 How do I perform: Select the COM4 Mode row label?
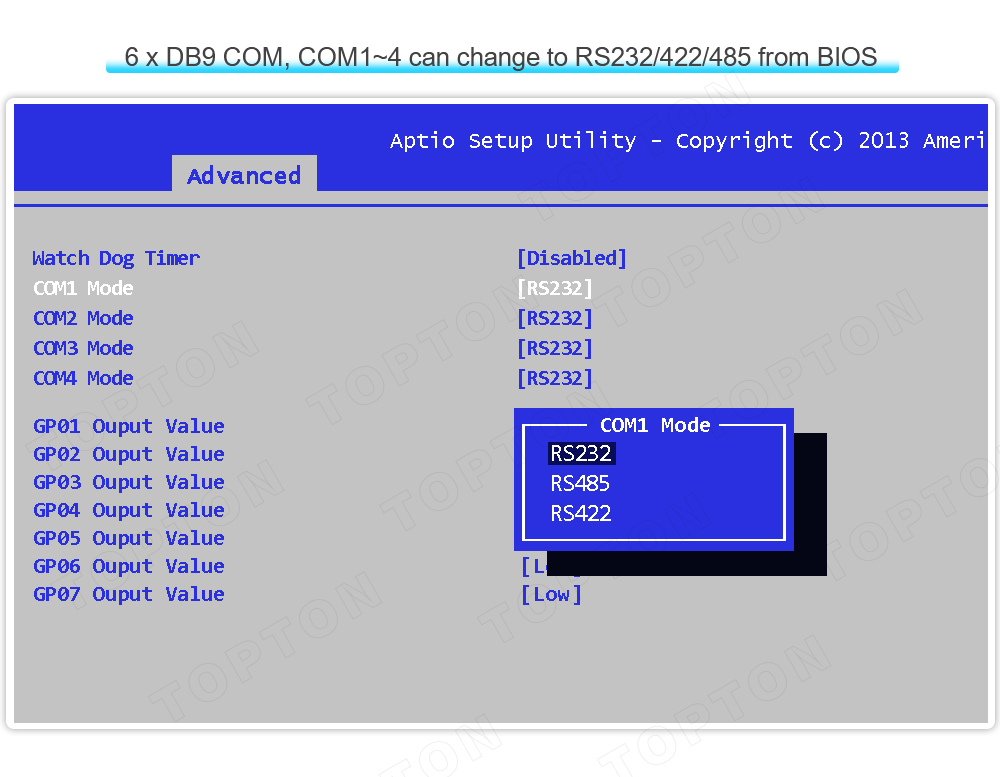(84, 378)
